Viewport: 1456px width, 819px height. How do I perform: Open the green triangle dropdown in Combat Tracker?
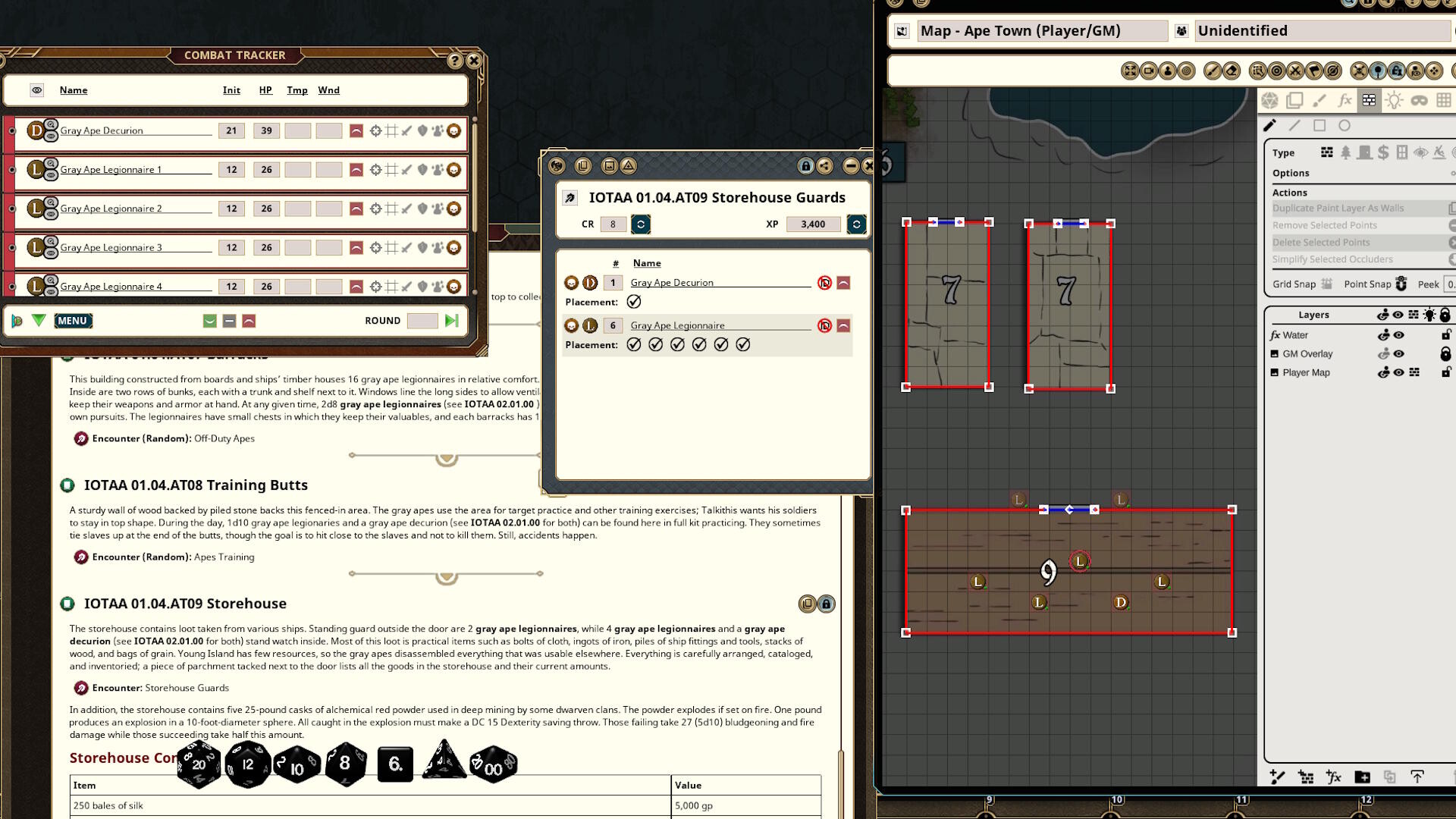[x=39, y=321]
